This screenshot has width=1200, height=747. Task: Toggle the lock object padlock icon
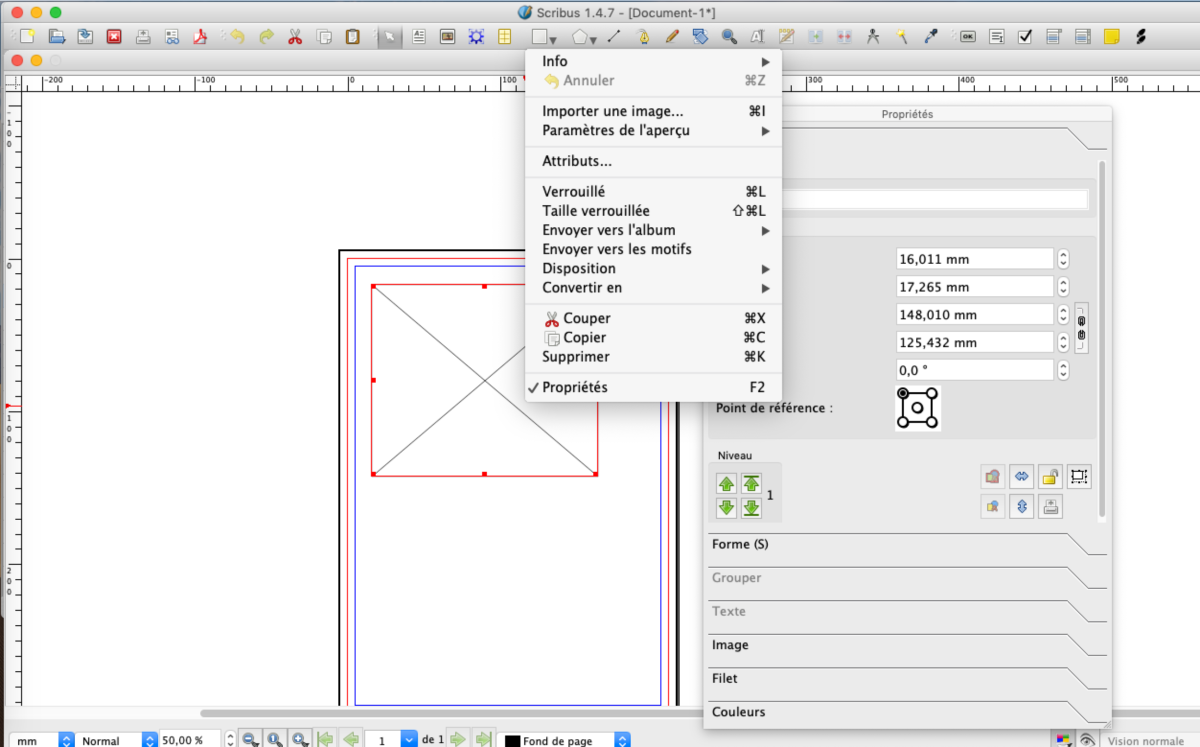coord(1049,477)
